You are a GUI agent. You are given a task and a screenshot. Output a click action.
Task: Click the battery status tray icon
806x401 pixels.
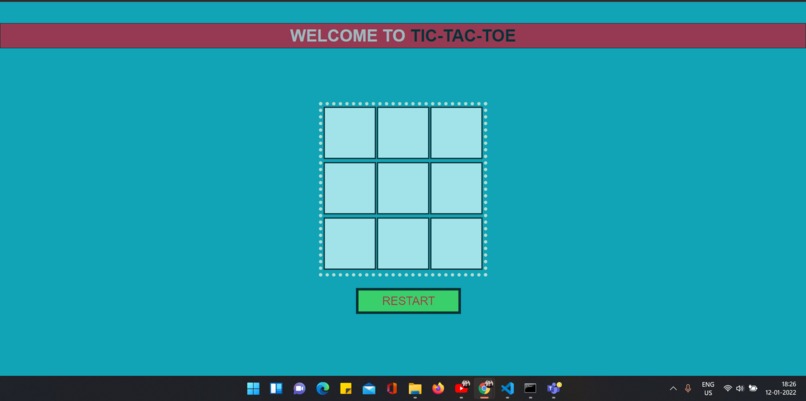pos(753,389)
